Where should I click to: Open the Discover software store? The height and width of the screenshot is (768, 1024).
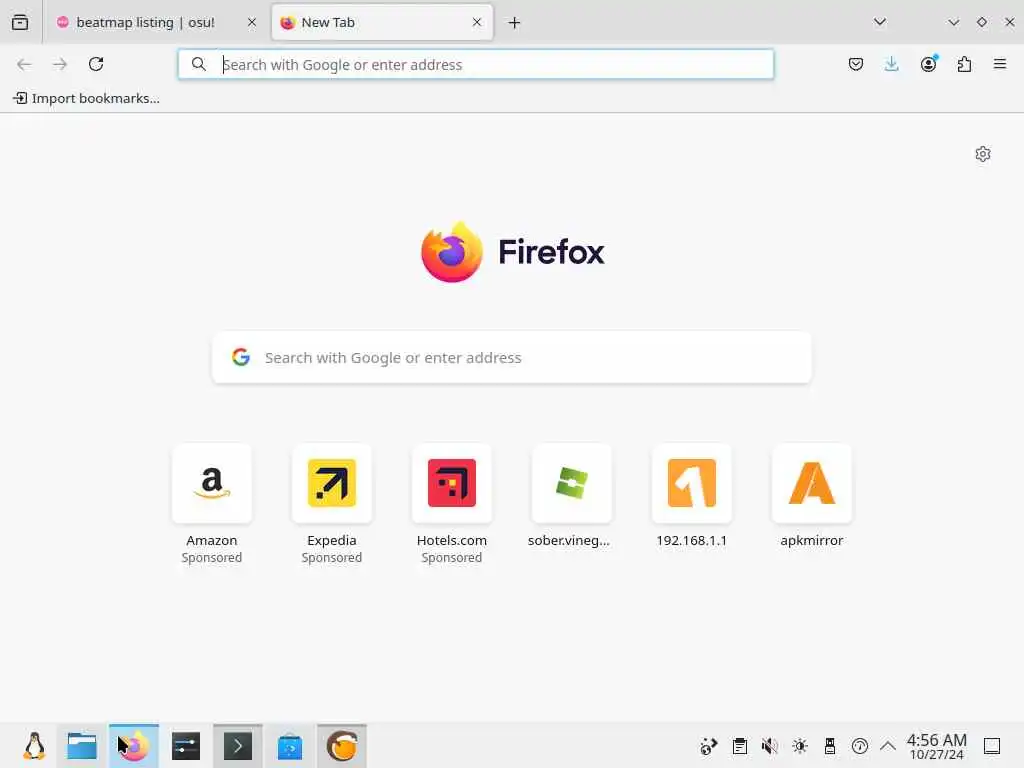290,746
